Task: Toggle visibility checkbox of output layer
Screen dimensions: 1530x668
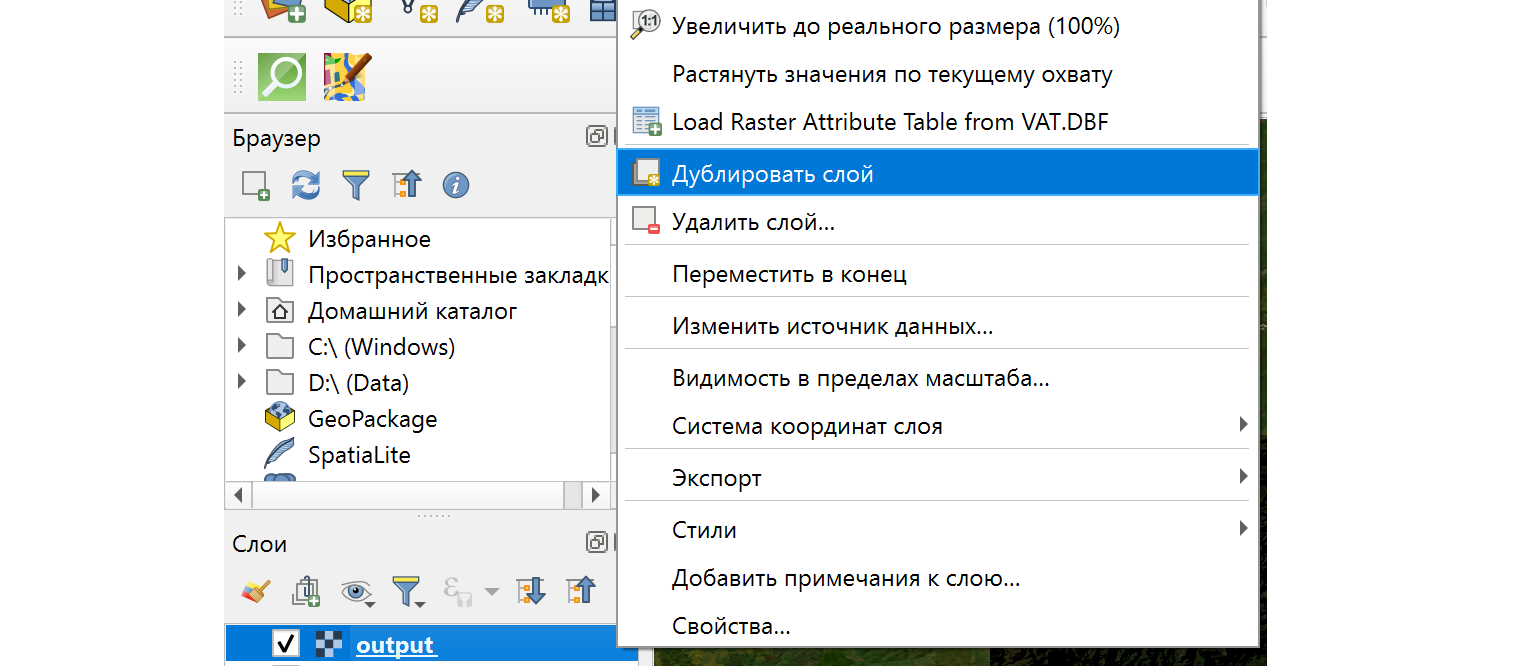Action: pos(286,645)
